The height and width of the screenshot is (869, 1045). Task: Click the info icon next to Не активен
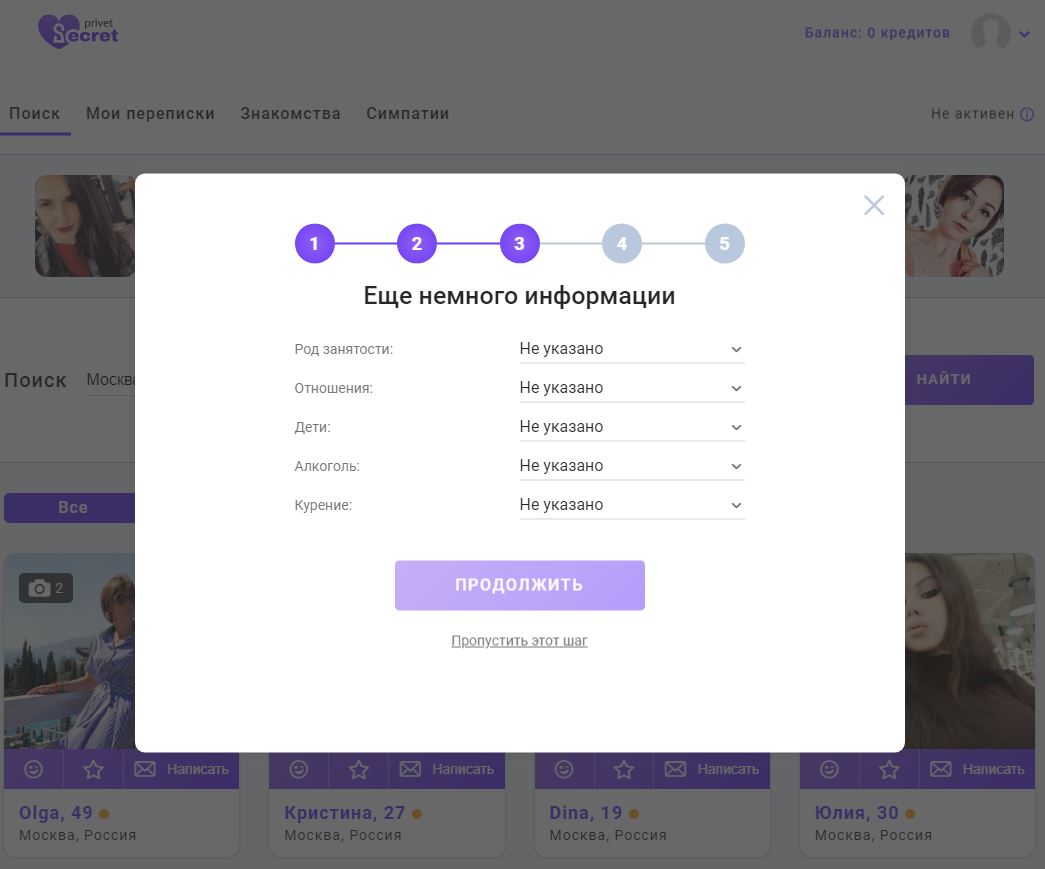tap(1027, 114)
